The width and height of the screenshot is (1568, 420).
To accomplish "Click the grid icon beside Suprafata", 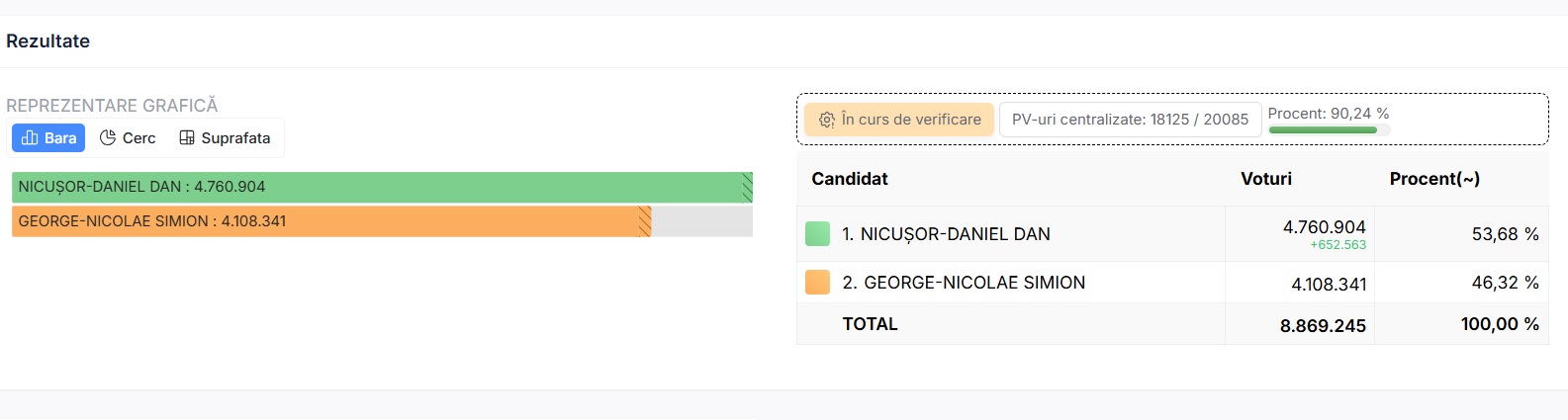I will 187,138.
